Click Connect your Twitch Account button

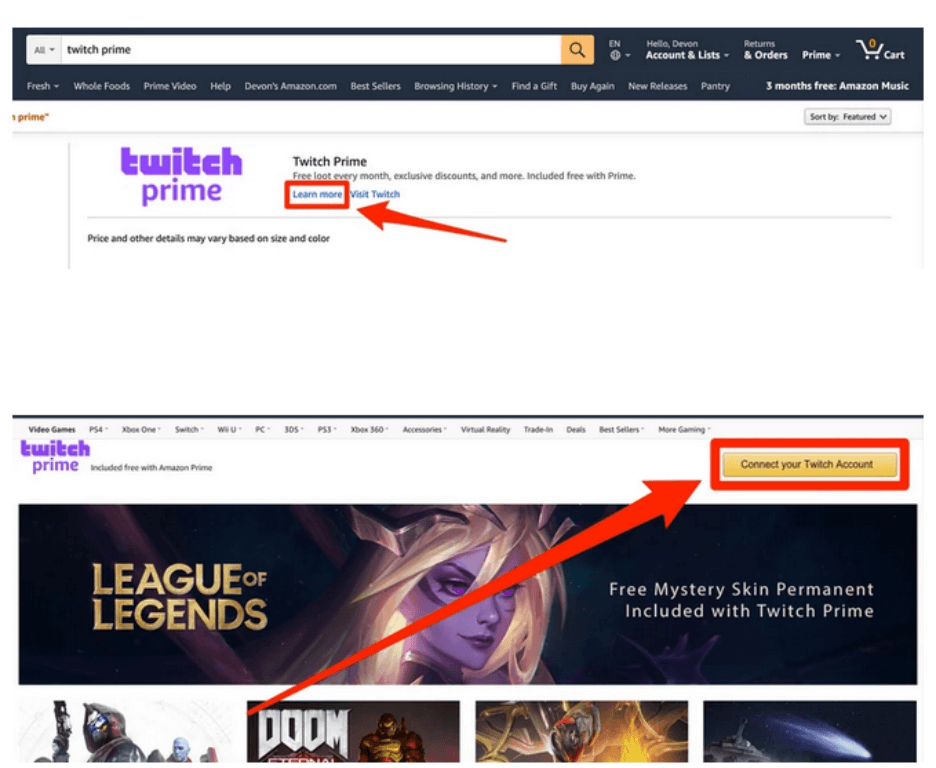tap(809, 465)
